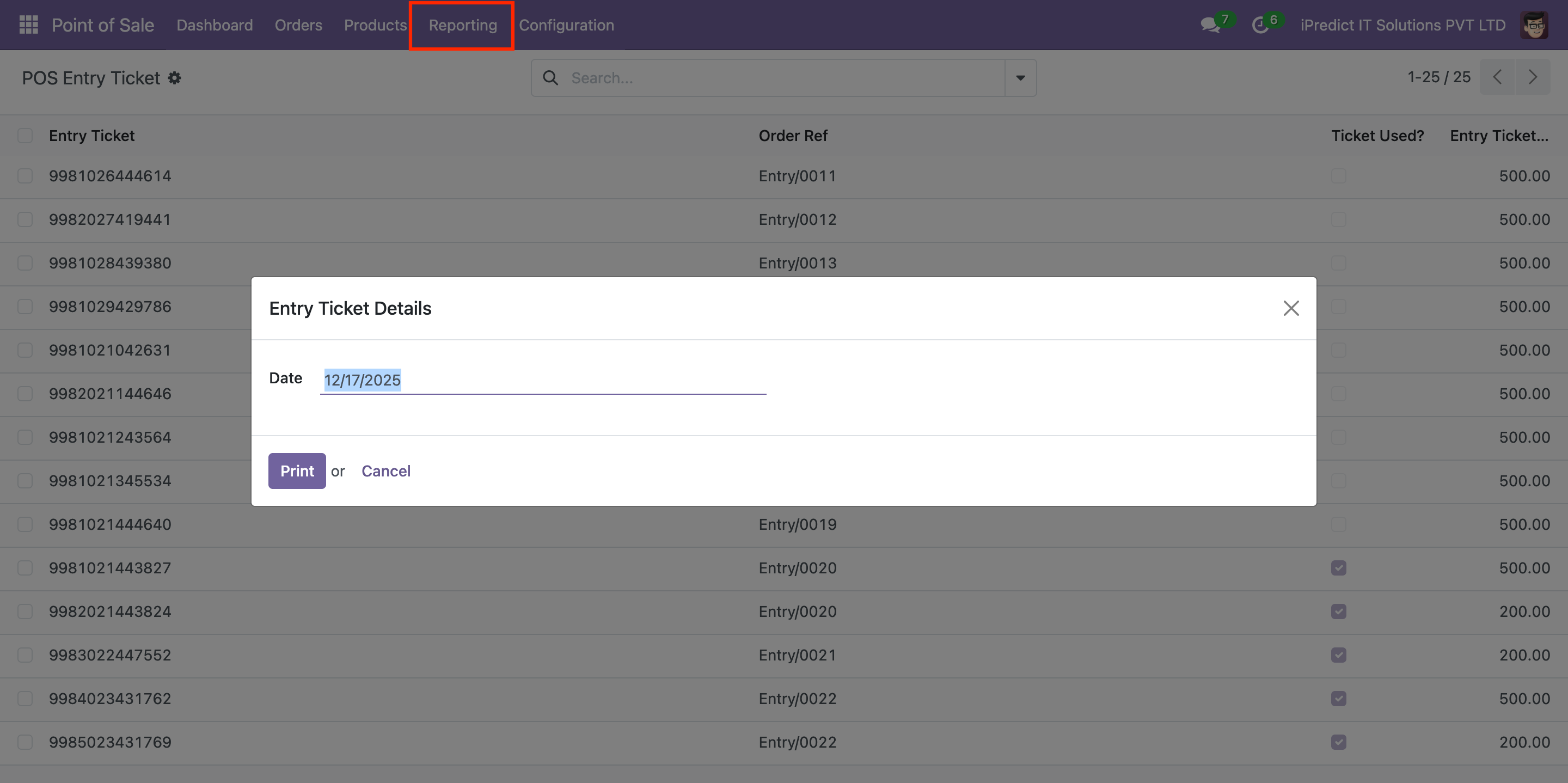Select the checkbox for ticket 9981026444614
The height and width of the screenshot is (783, 1568).
pyautogui.click(x=25, y=176)
